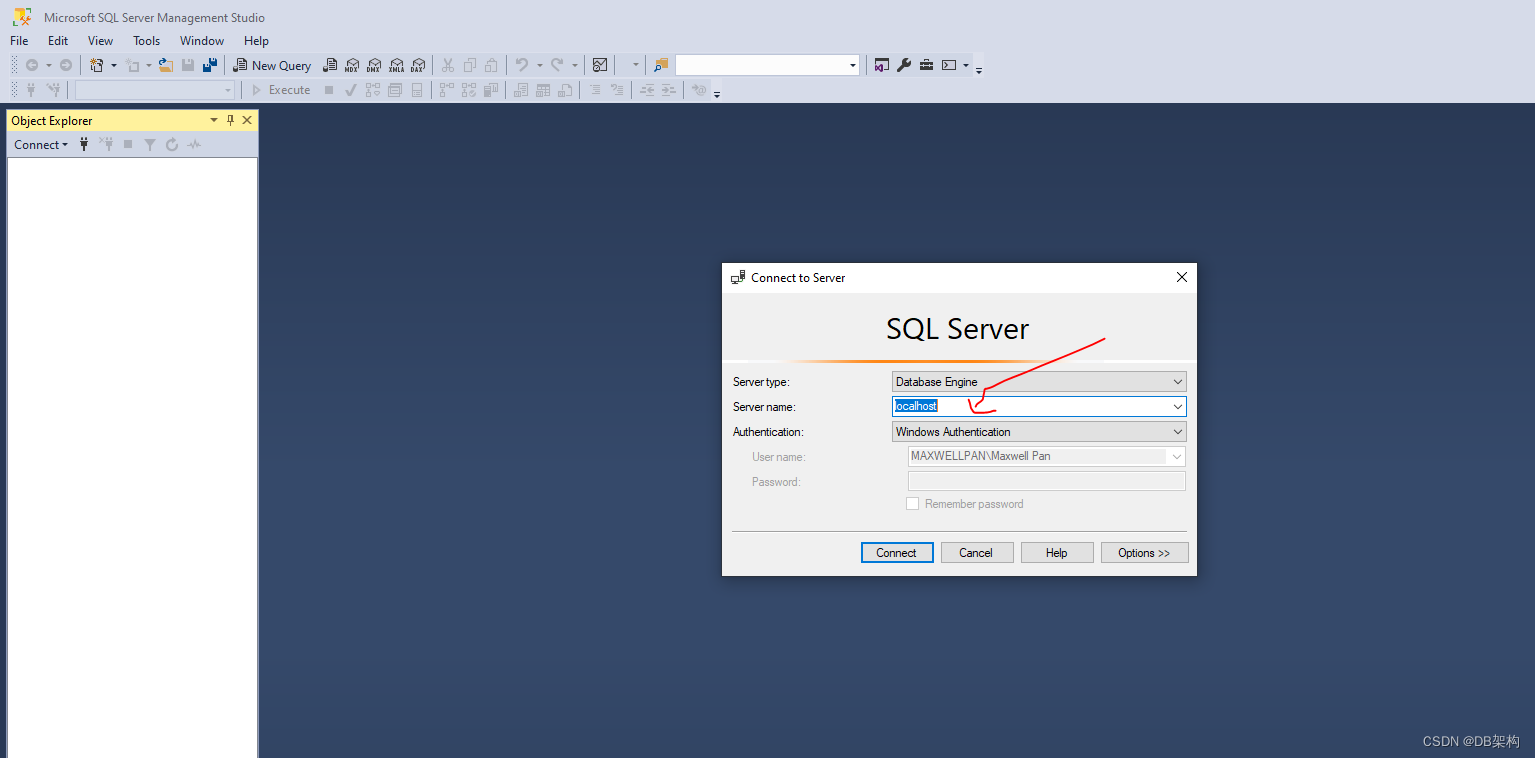Click the Options >> button

tap(1144, 553)
